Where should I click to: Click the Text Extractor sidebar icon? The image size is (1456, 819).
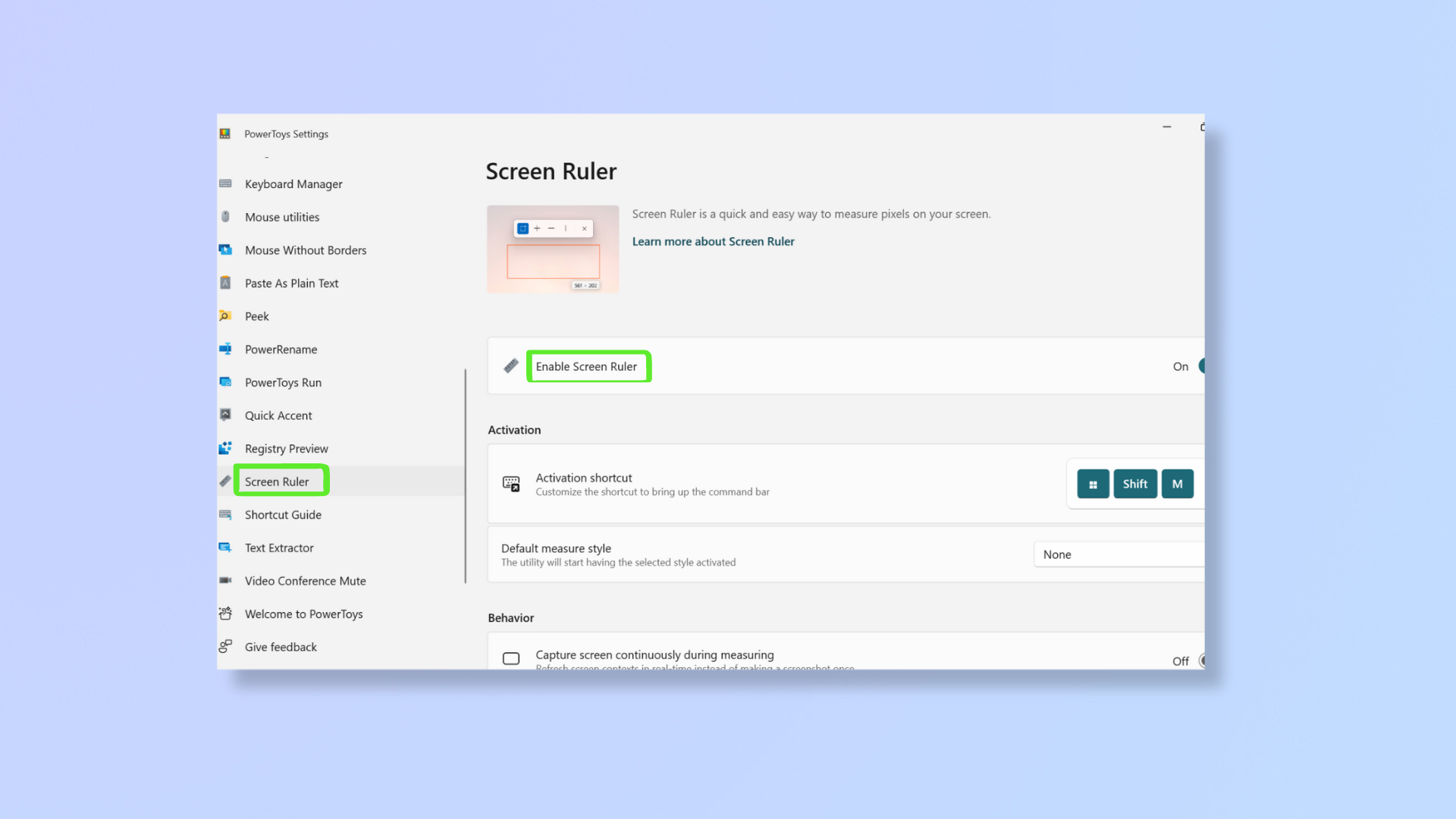[x=225, y=547]
